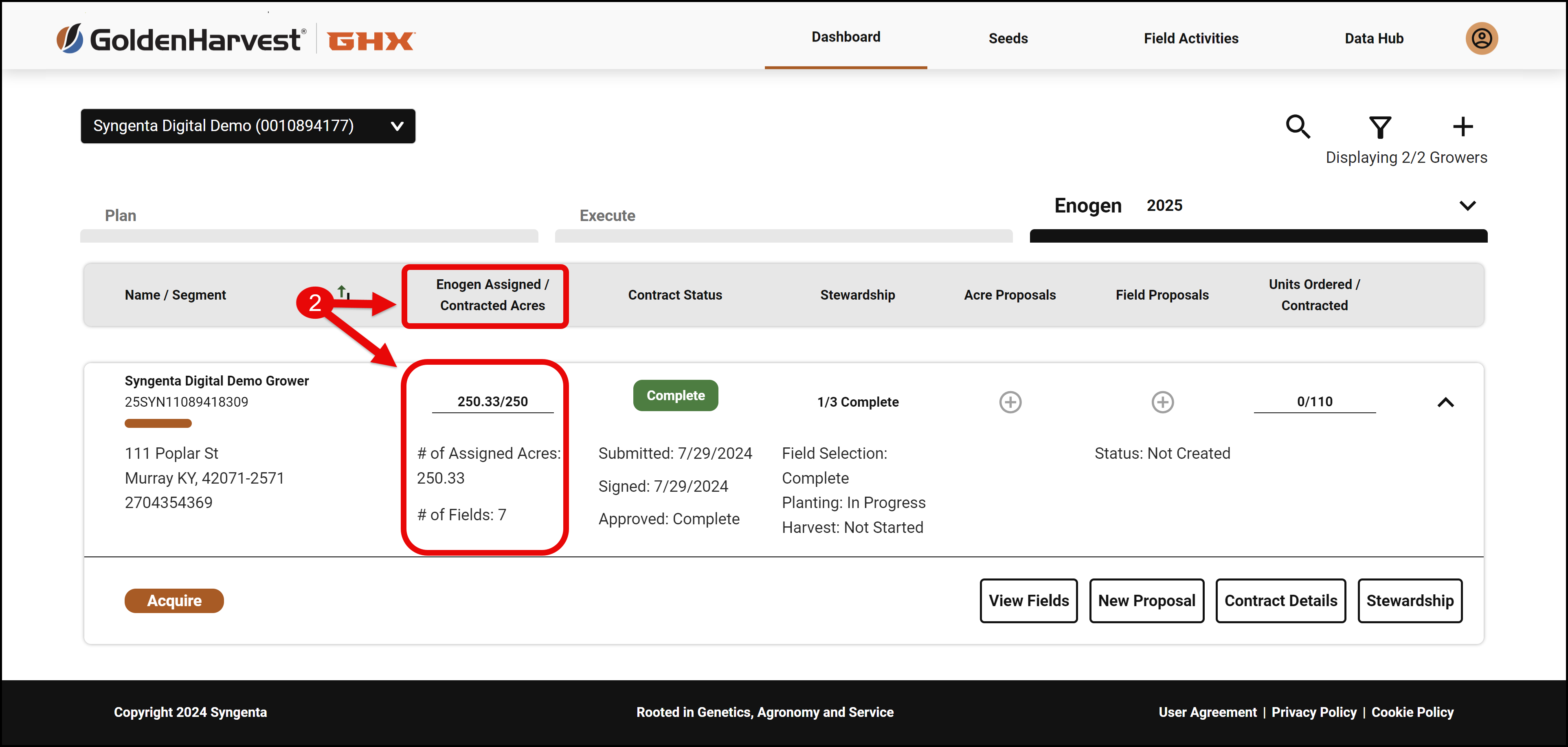Image resolution: width=1568 pixels, height=747 pixels.
Task: Open Contract Details
Action: [x=1280, y=600]
